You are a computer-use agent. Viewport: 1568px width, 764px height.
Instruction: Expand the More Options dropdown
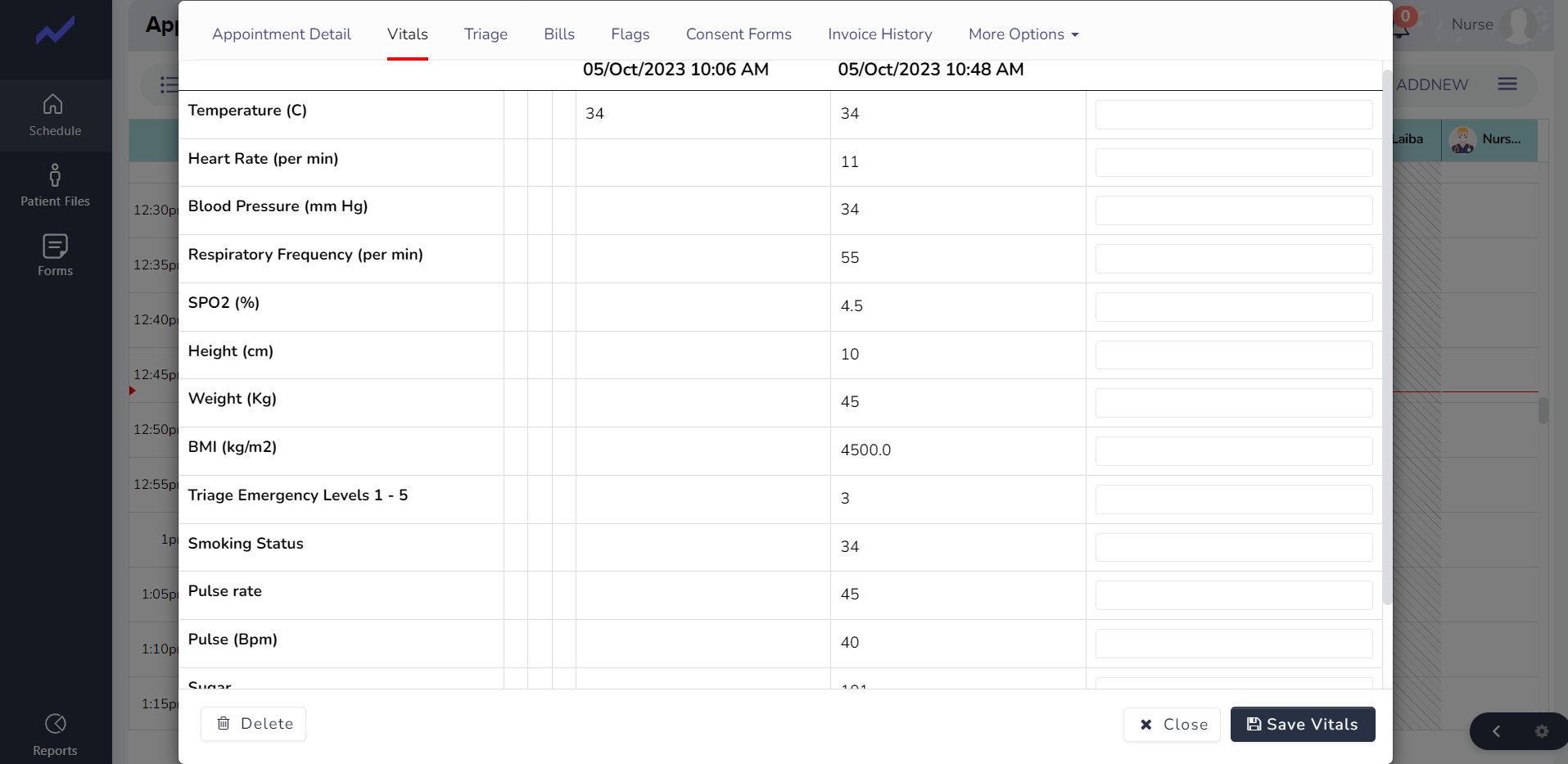point(1023,34)
